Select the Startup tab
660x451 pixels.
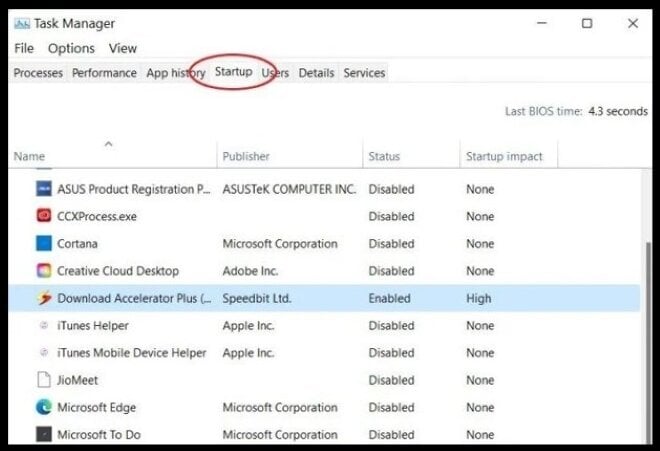[x=234, y=72]
